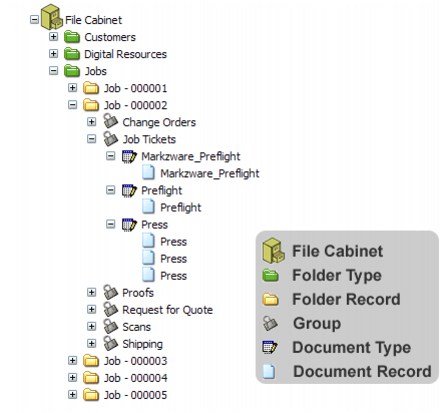The height and width of the screenshot is (413, 444).
Task: Click the yellow folder icon for Job - 000002
Action: coord(91,105)
